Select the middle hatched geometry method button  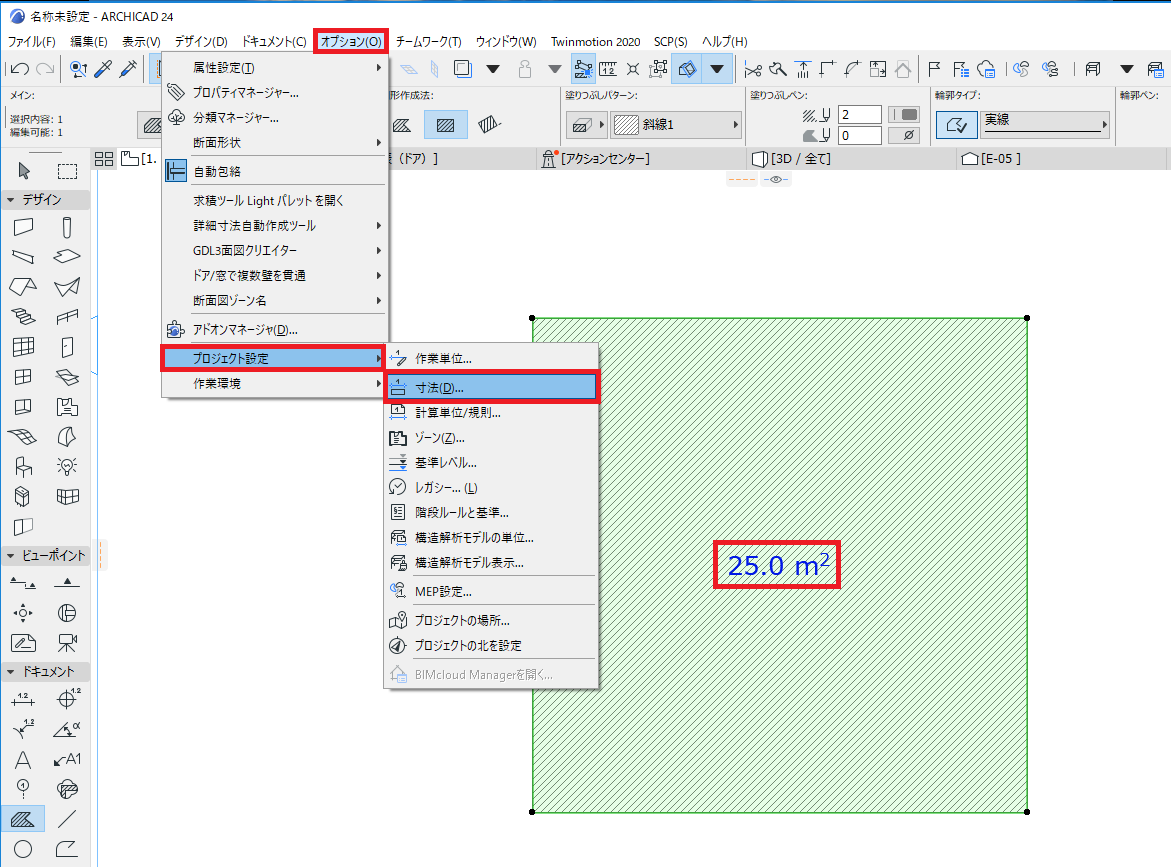click(x=446, y=125)
